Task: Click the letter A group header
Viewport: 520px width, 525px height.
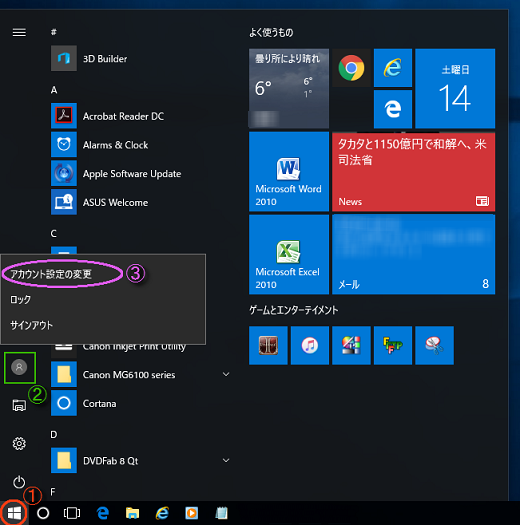Action: [54, 90]
